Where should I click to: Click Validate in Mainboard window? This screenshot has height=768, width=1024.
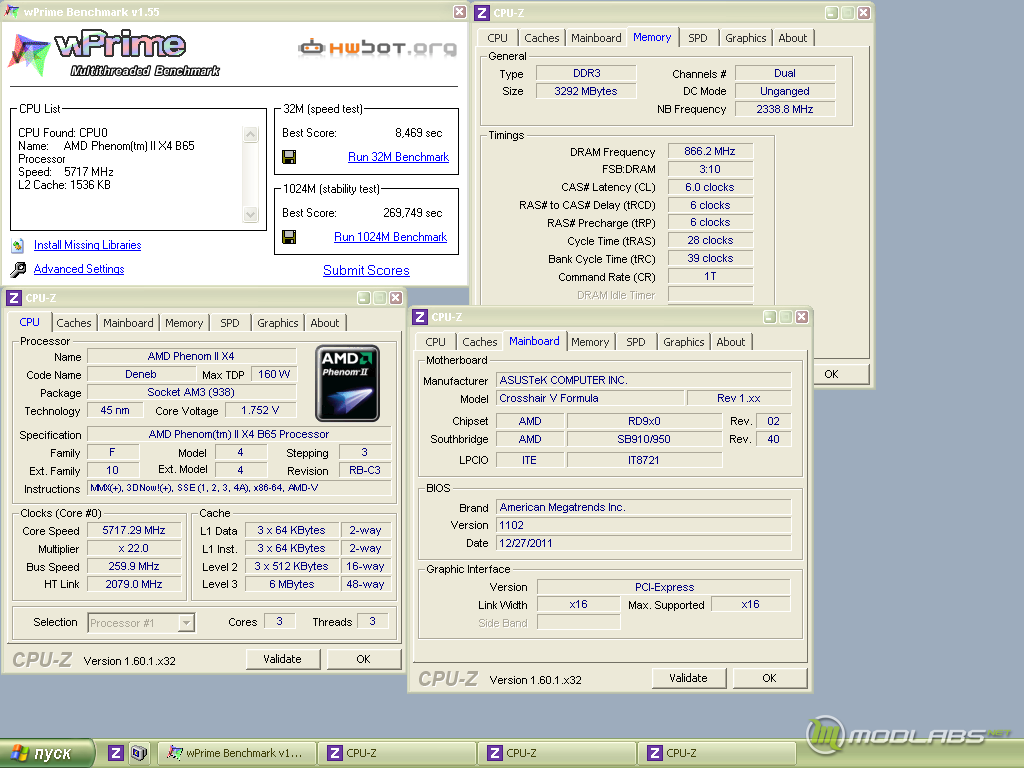(688, 678)
